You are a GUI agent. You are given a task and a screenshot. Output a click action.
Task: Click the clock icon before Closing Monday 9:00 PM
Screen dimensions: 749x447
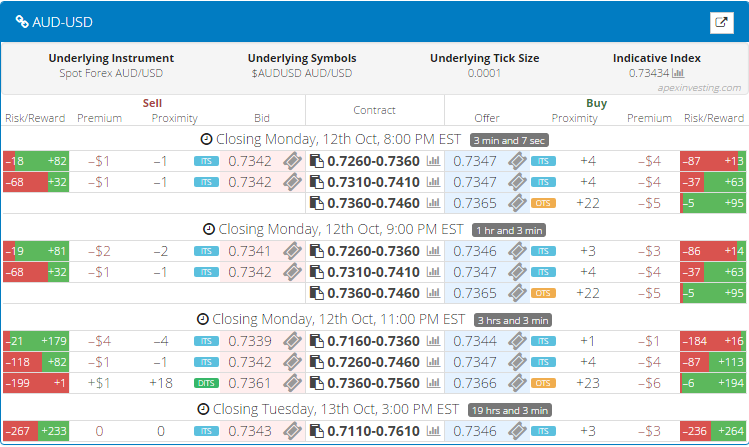point(208,229)
